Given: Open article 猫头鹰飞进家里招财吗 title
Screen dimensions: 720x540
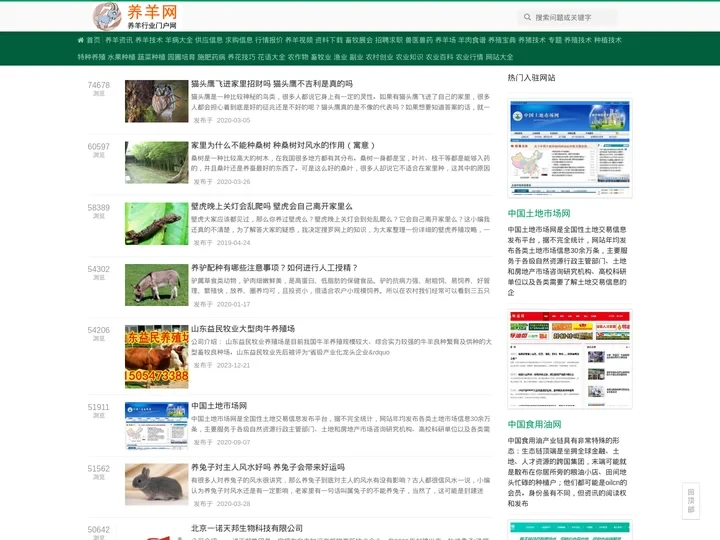Looking at the screenshot, I should coord(272,84).
